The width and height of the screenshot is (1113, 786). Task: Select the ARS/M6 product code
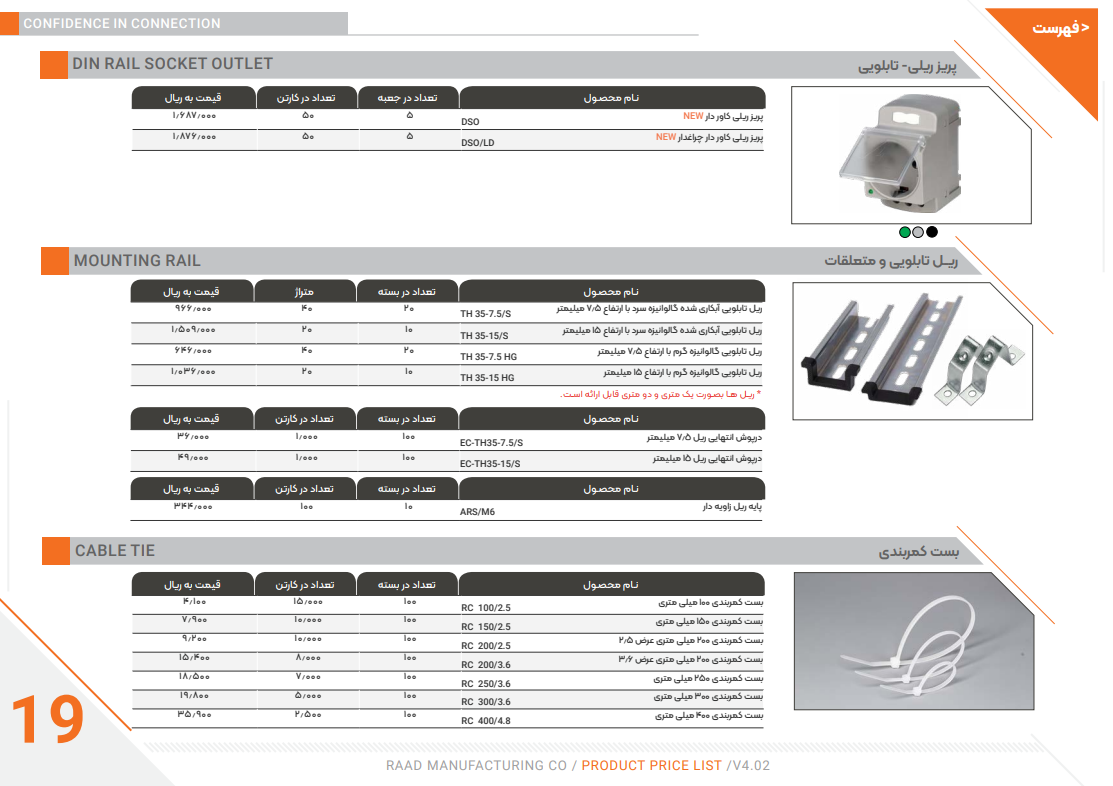477,512
